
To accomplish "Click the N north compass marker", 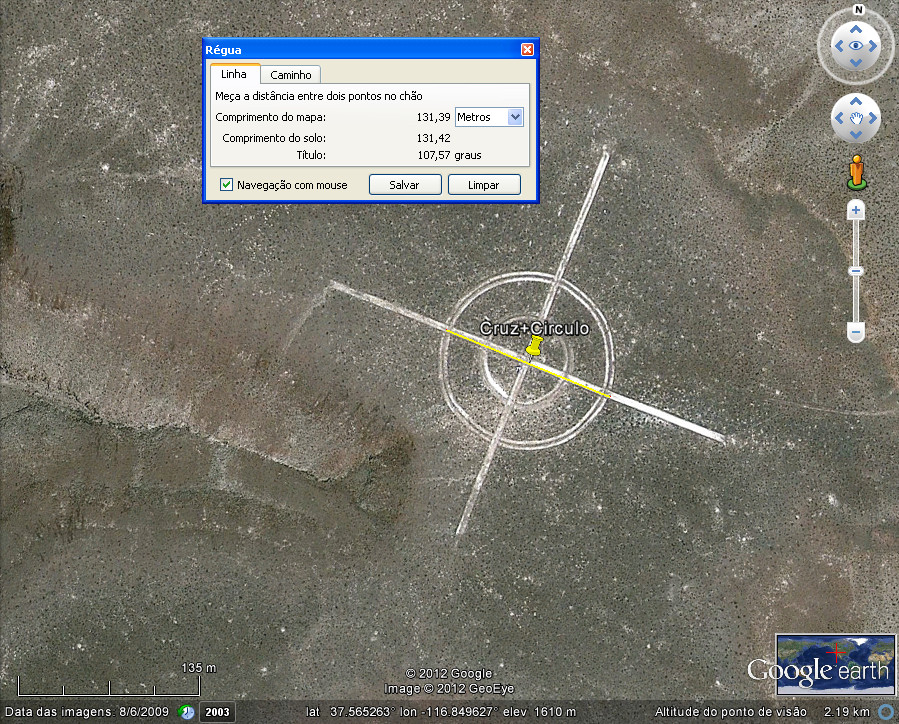I will (856, 10).
